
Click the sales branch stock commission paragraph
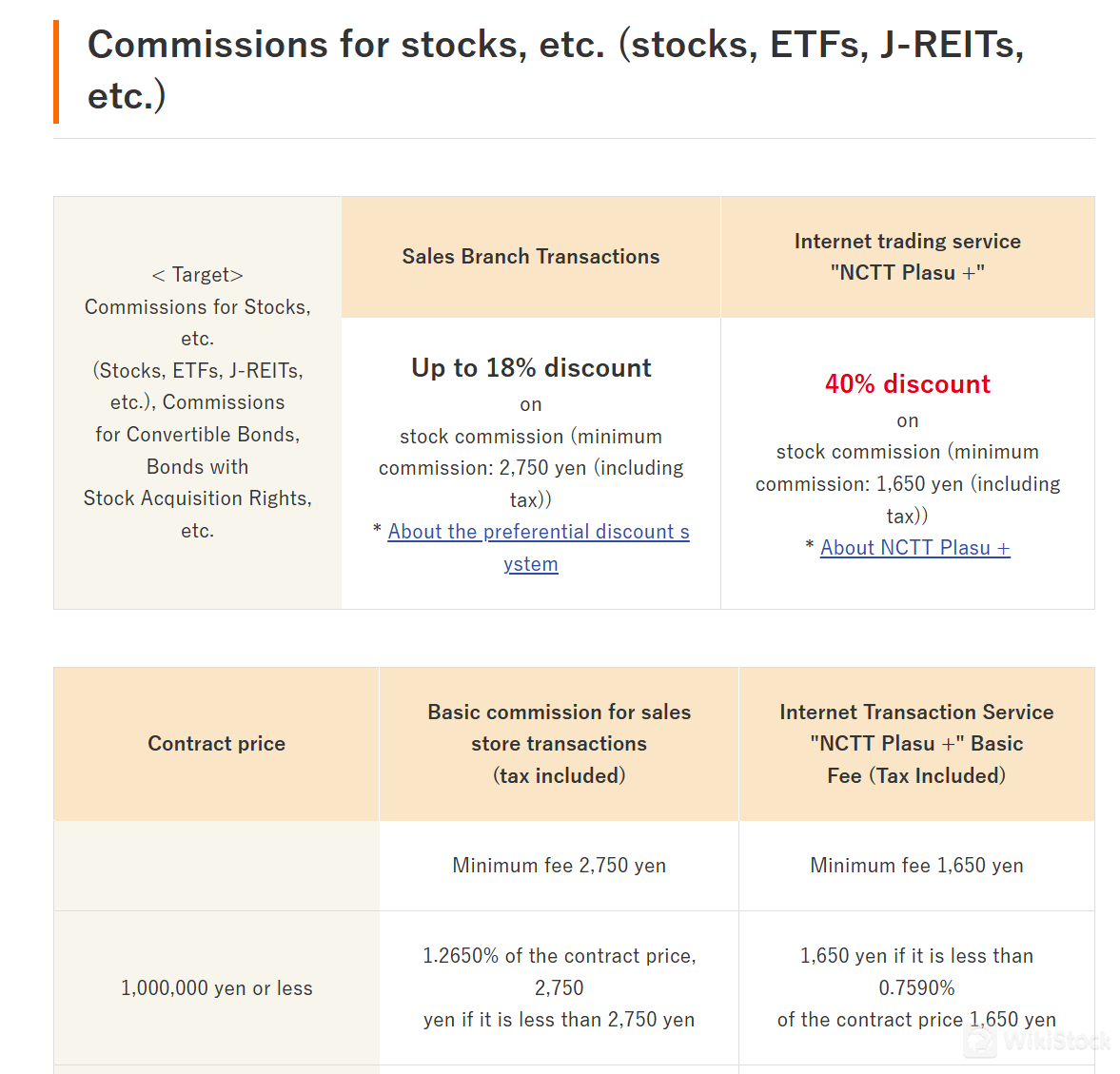point(531,467)
